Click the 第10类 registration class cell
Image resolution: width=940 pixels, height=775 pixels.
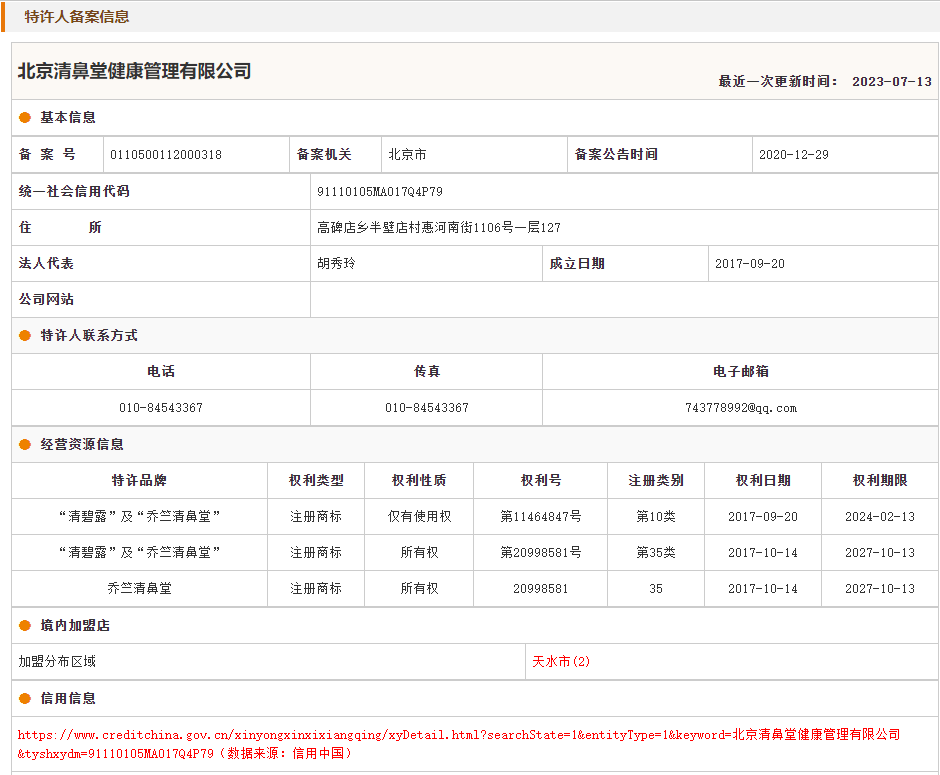(x=655, y=517)
